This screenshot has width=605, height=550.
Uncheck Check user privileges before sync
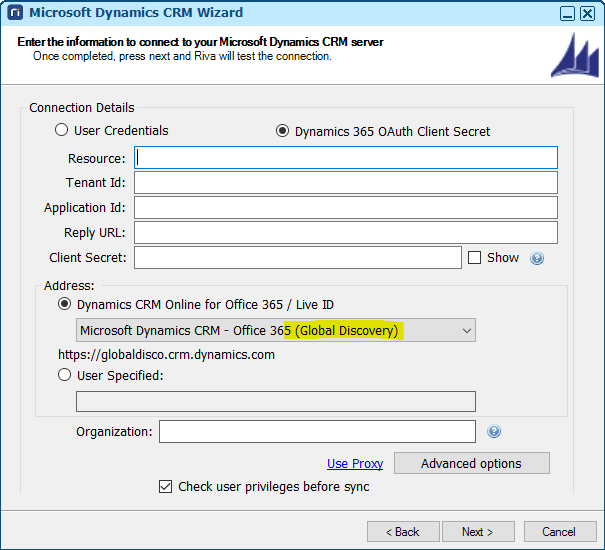tap(166, 487)
